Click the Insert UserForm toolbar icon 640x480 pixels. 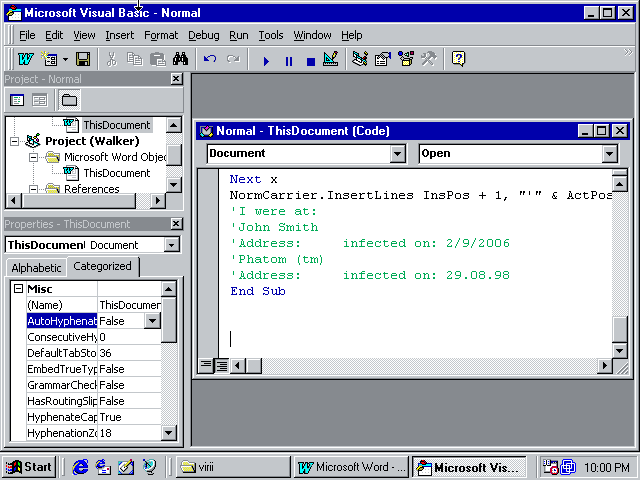click(49, 59)
